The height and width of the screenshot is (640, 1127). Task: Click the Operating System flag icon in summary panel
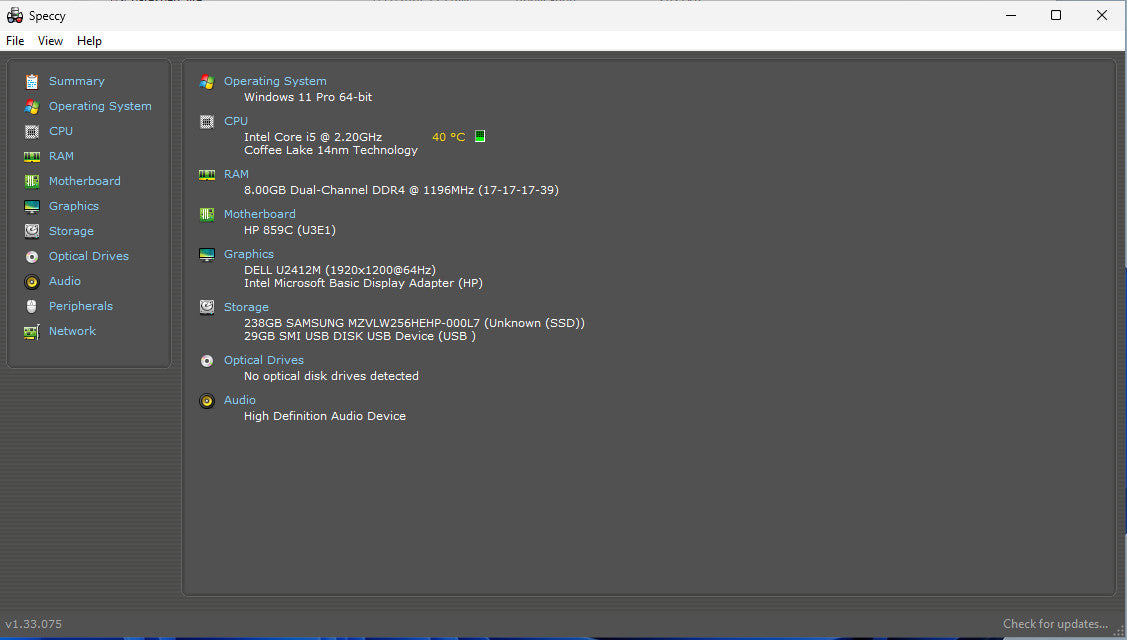point(207,82)
